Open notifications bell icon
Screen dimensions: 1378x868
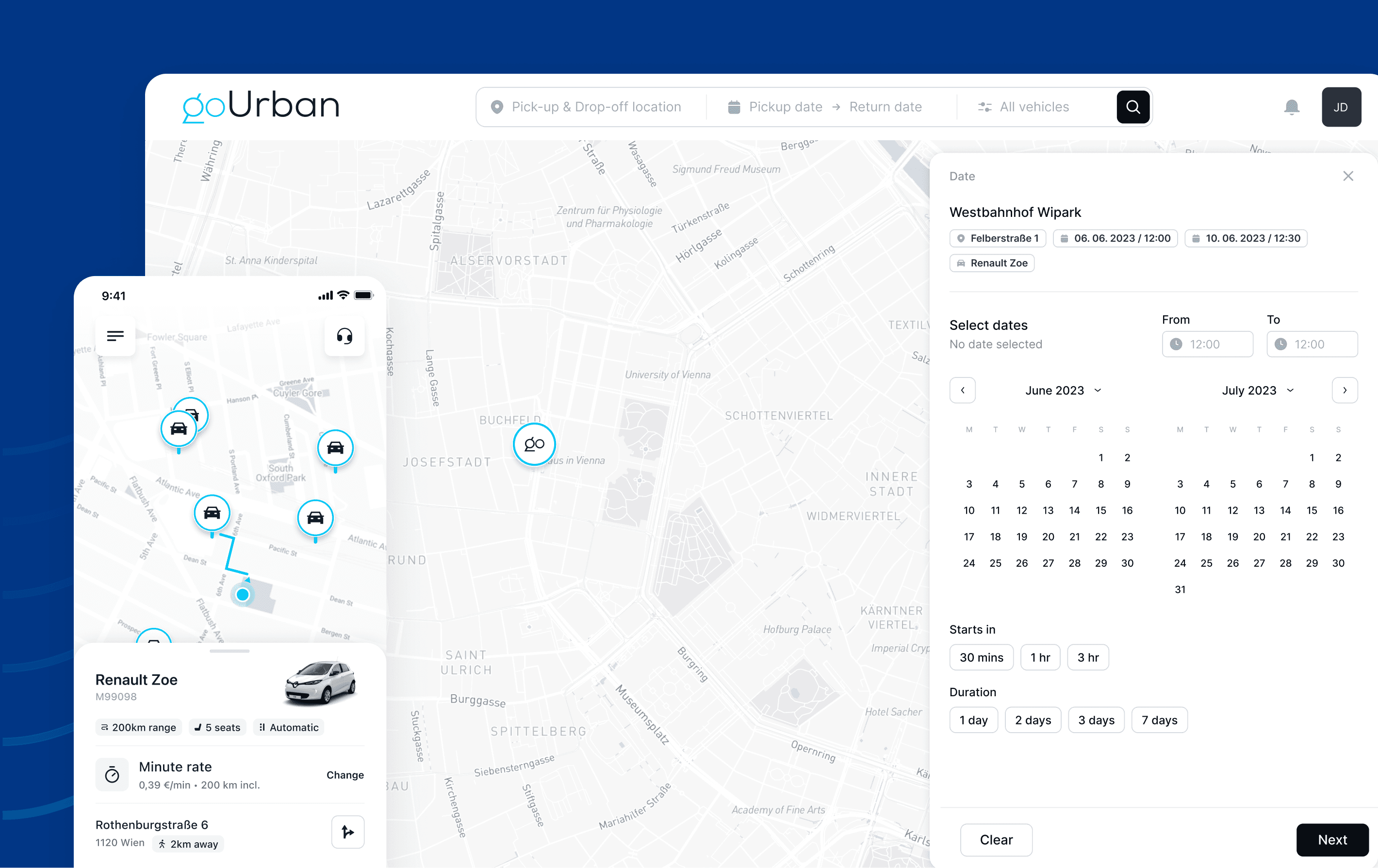(1291, 107)
